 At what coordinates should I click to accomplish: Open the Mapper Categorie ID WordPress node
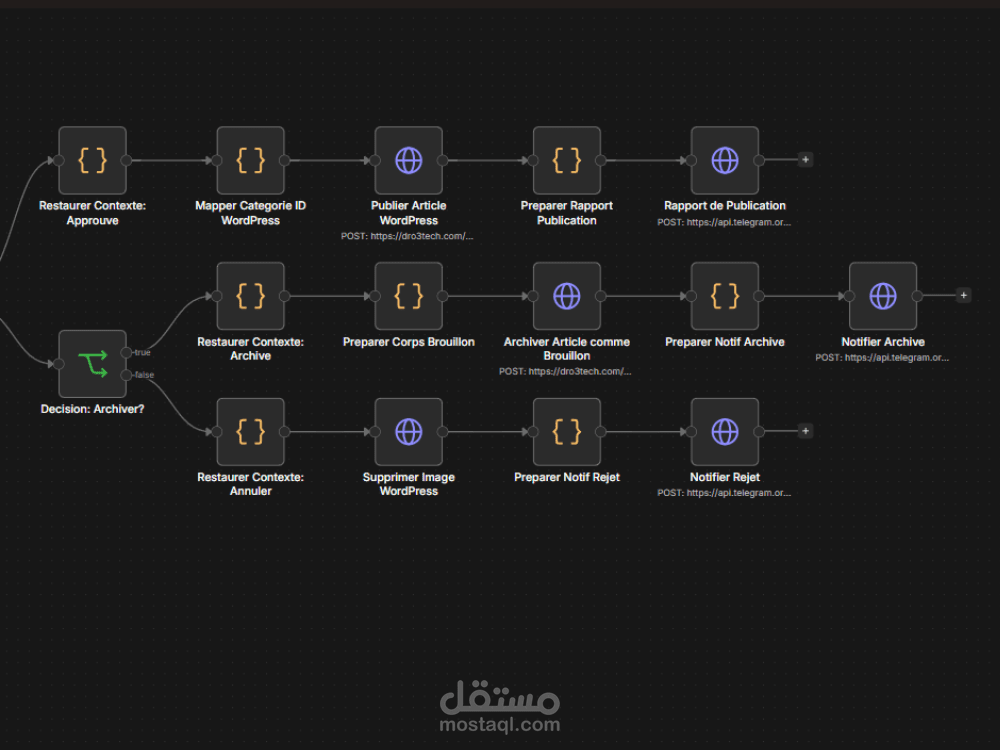(x=251, y=160)
